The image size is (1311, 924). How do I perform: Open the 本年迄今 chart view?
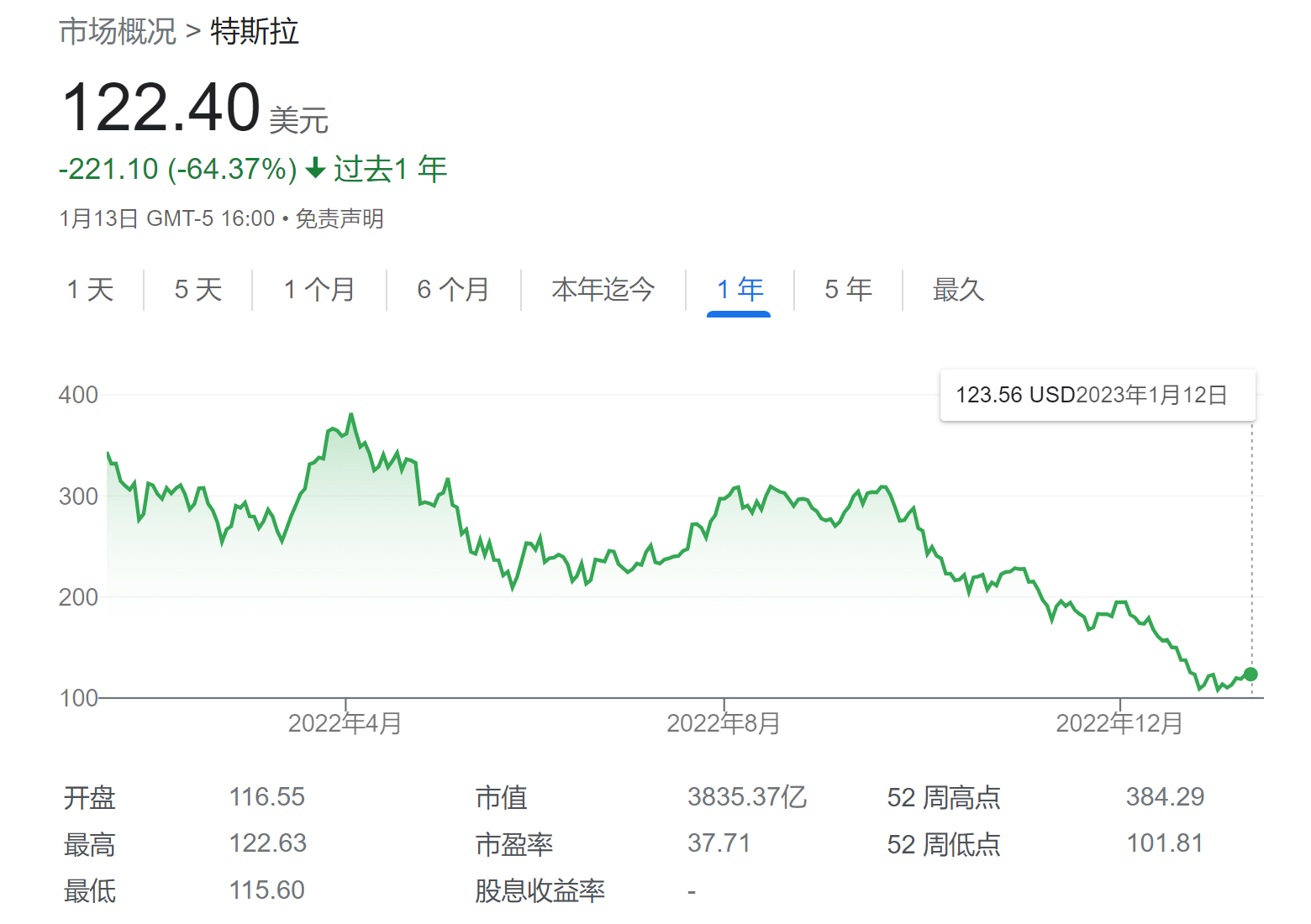[x=603, y=289]
